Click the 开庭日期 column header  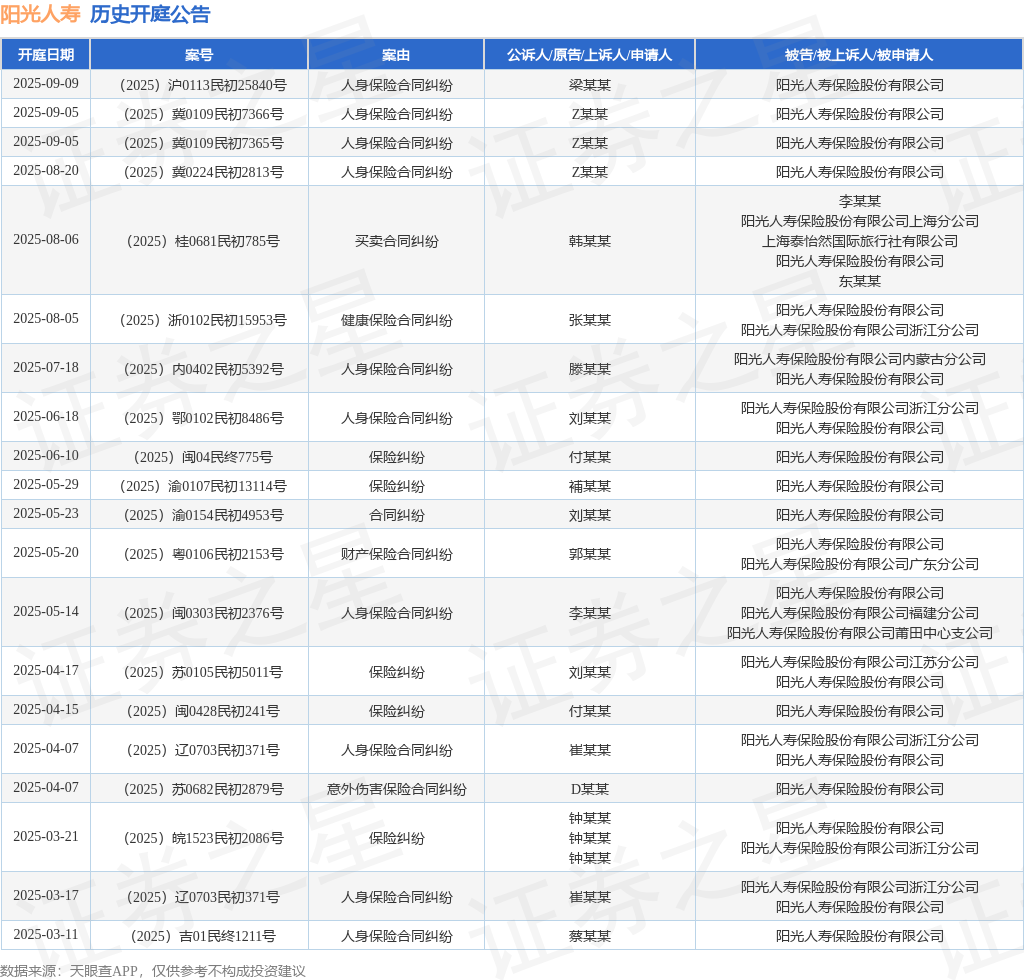[46, 55]
